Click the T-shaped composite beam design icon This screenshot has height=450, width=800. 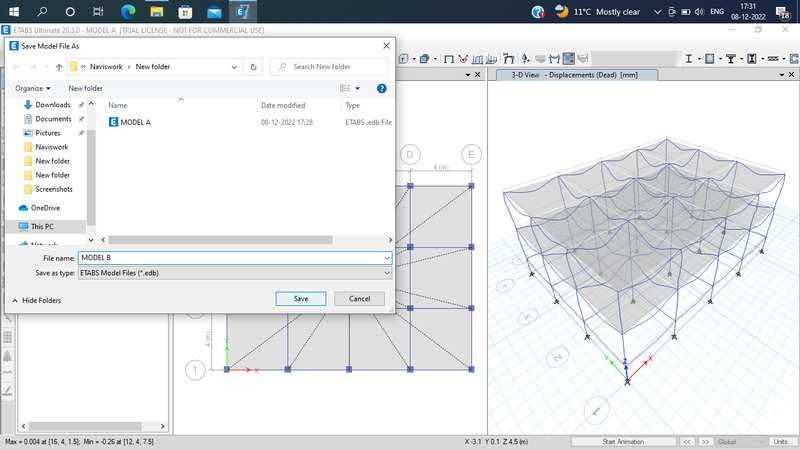(x=731, y=59)
